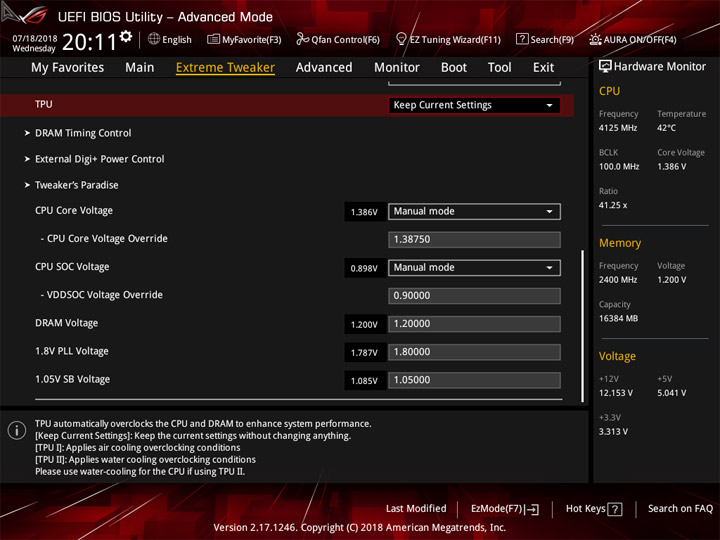The image size is (720, 540).
Task: Click the settings gear icon beside the clock
Action: point(126,37)
